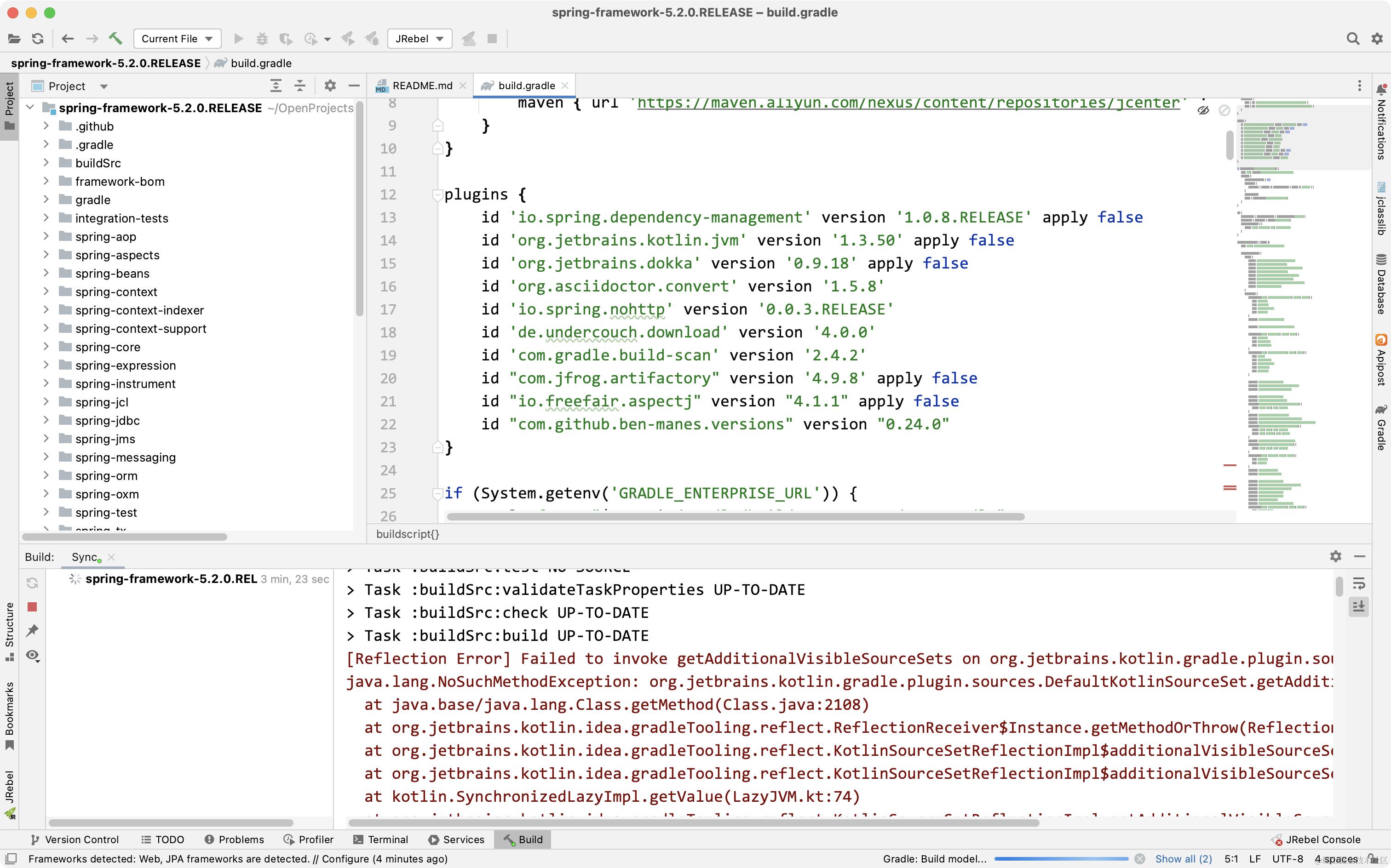Click the editor horizontal scrollbar
The height and width of the screenshot is (868, 1391).
point(735,517)
